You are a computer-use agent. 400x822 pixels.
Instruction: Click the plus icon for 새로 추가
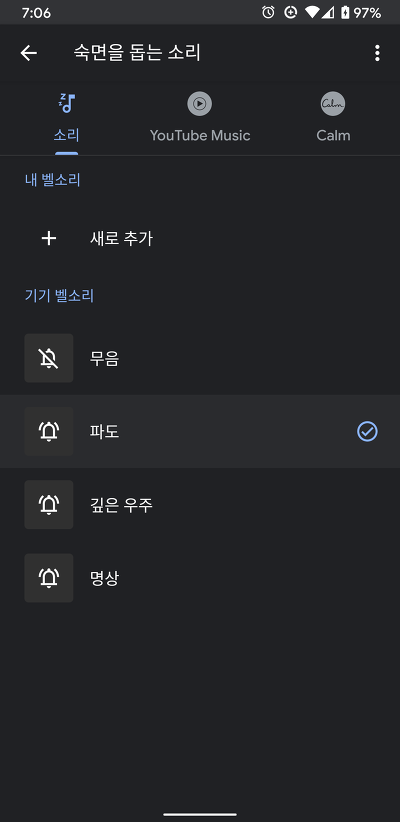(x=49, y=239)
